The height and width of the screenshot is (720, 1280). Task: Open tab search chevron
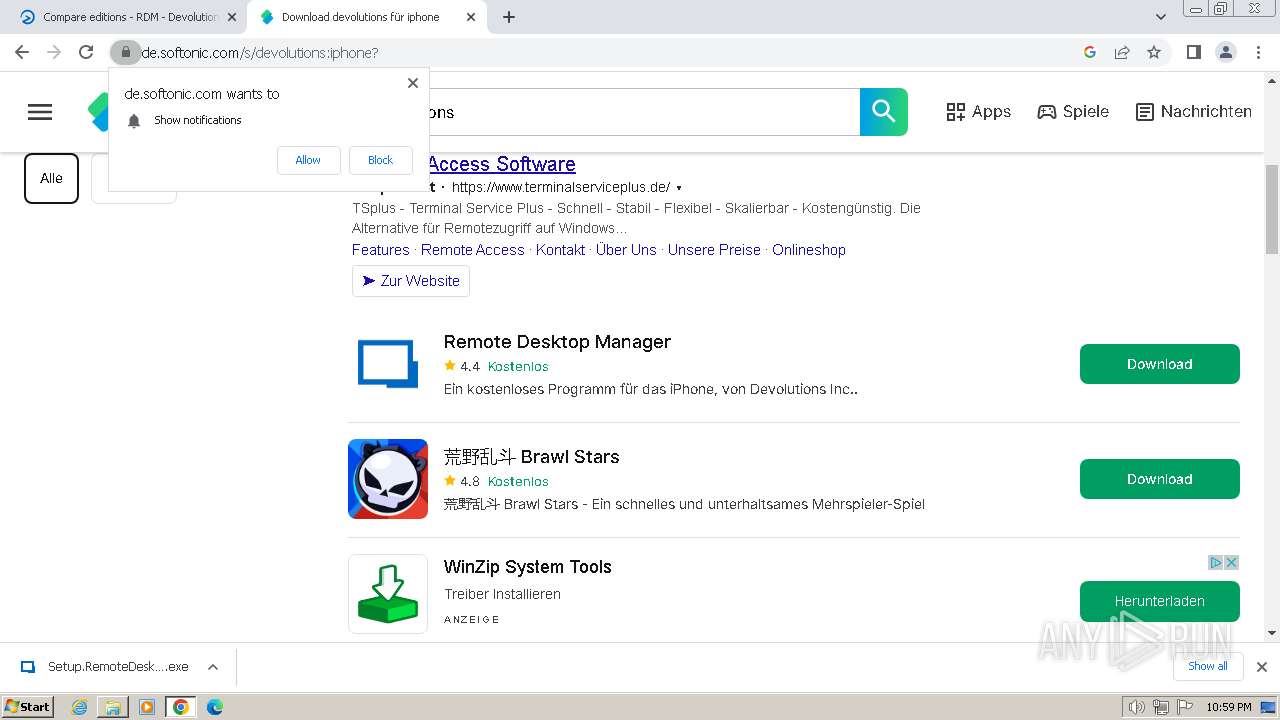pyautogui.click(x=1161, y=17)
